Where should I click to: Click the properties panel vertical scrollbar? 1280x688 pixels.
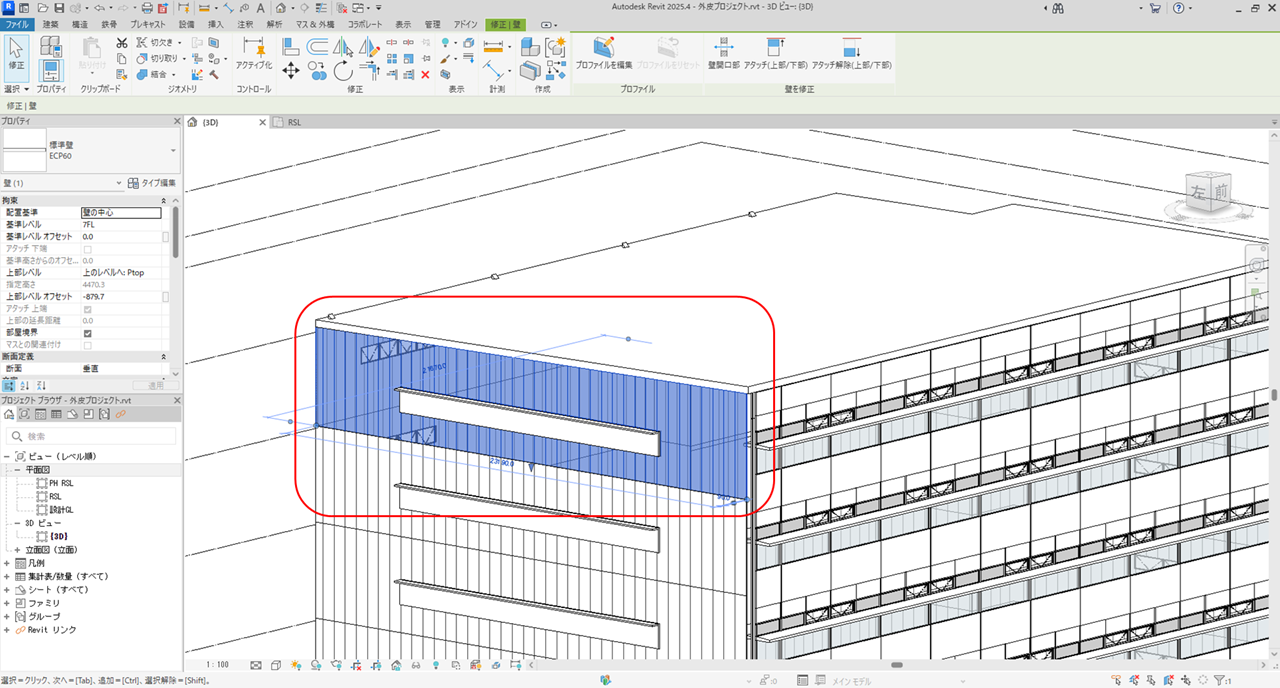pos(176,232)
